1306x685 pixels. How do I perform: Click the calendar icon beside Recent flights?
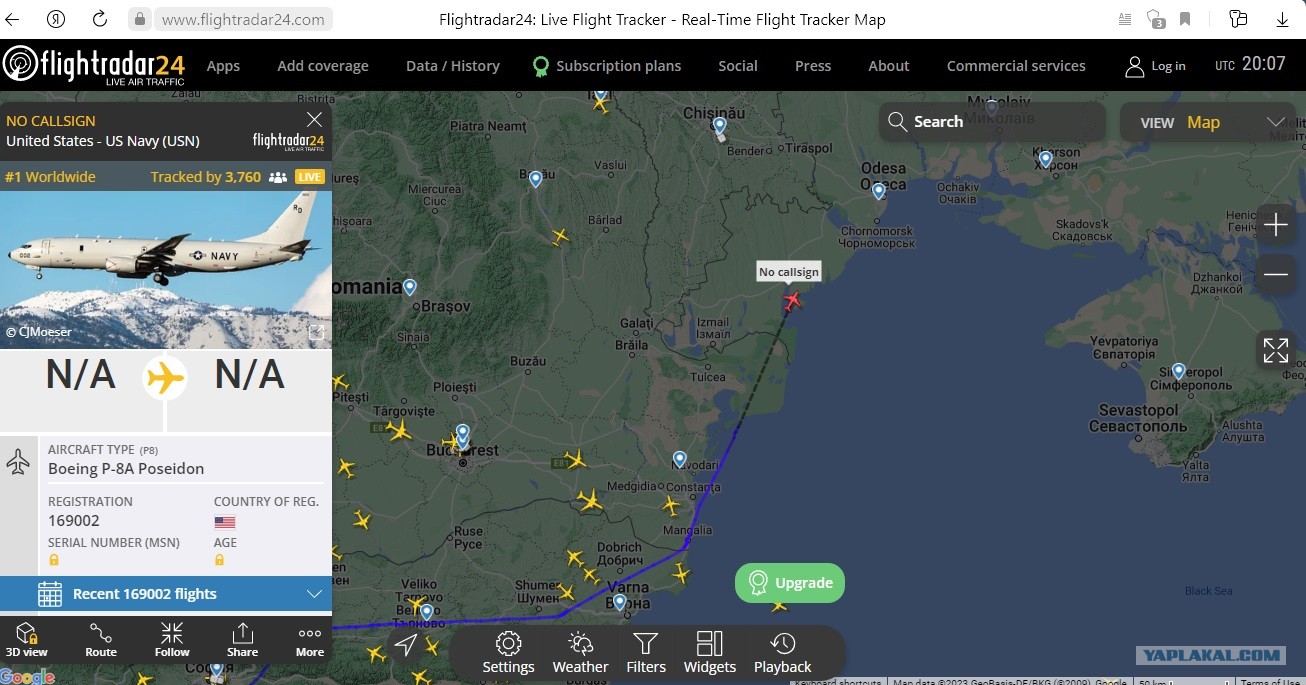tap(50, 594)
